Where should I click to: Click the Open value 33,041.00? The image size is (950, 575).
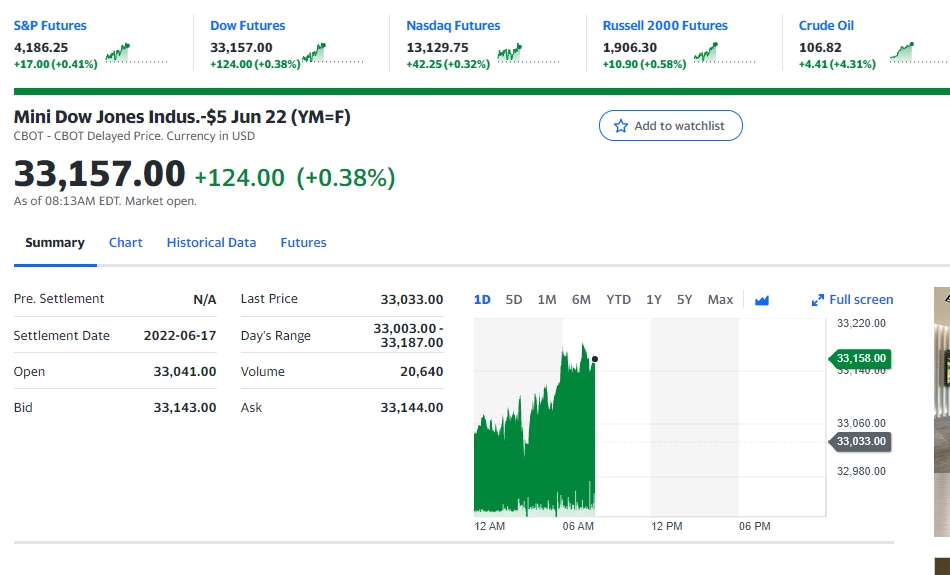(x=185, y=371)
